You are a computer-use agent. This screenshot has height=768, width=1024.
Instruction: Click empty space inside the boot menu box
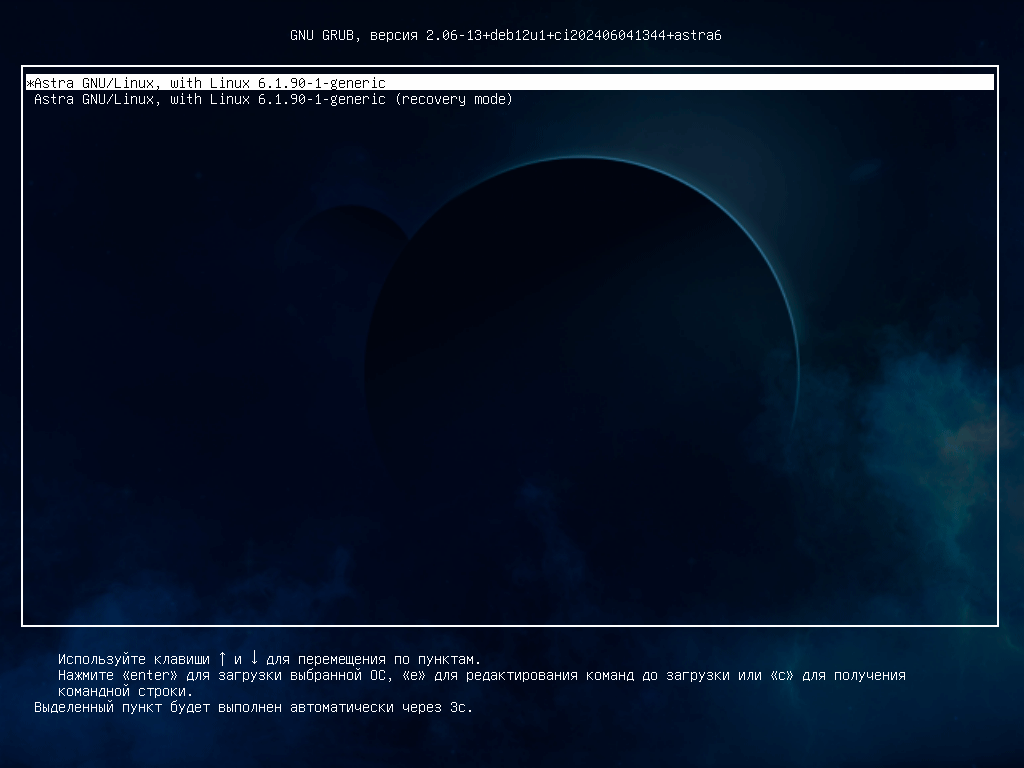pos(500,400)
